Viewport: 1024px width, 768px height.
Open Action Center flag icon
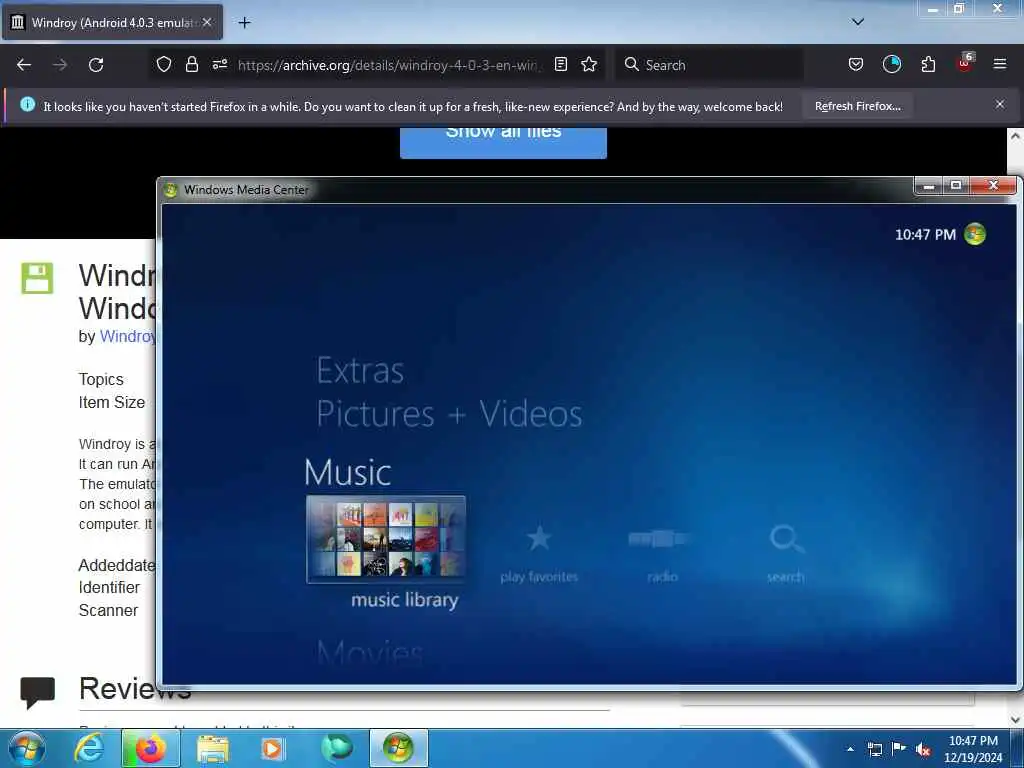click(x=899, y=749)
